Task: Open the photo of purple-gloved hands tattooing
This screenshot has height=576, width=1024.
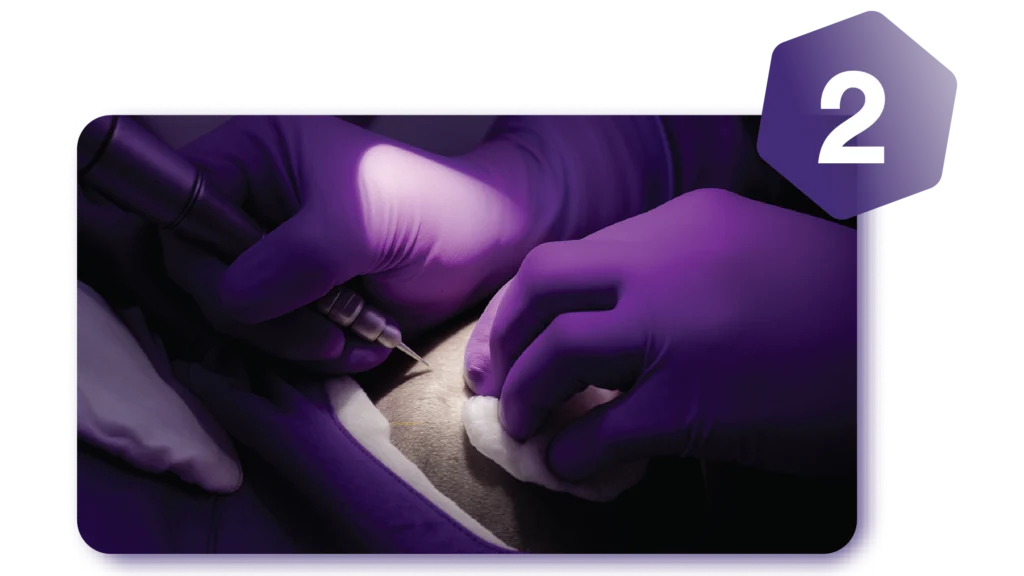Action: [x=466, y=334]
